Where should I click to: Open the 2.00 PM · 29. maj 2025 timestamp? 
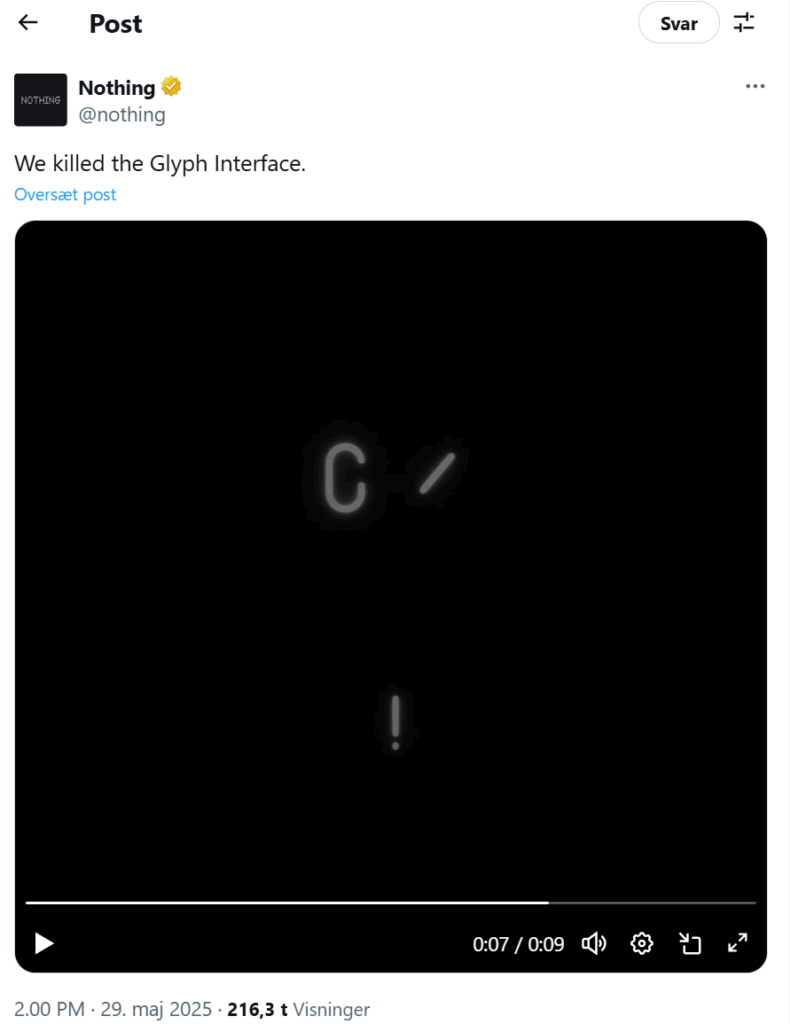(113, 1009)
